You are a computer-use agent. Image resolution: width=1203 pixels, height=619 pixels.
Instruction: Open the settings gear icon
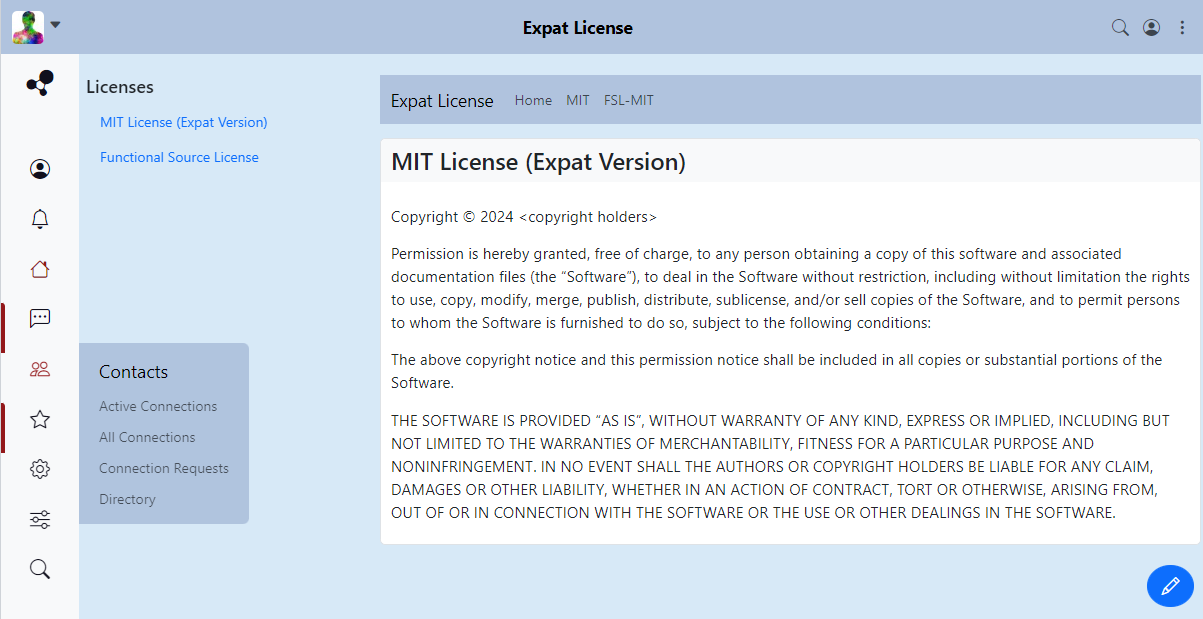pos(40,469)
